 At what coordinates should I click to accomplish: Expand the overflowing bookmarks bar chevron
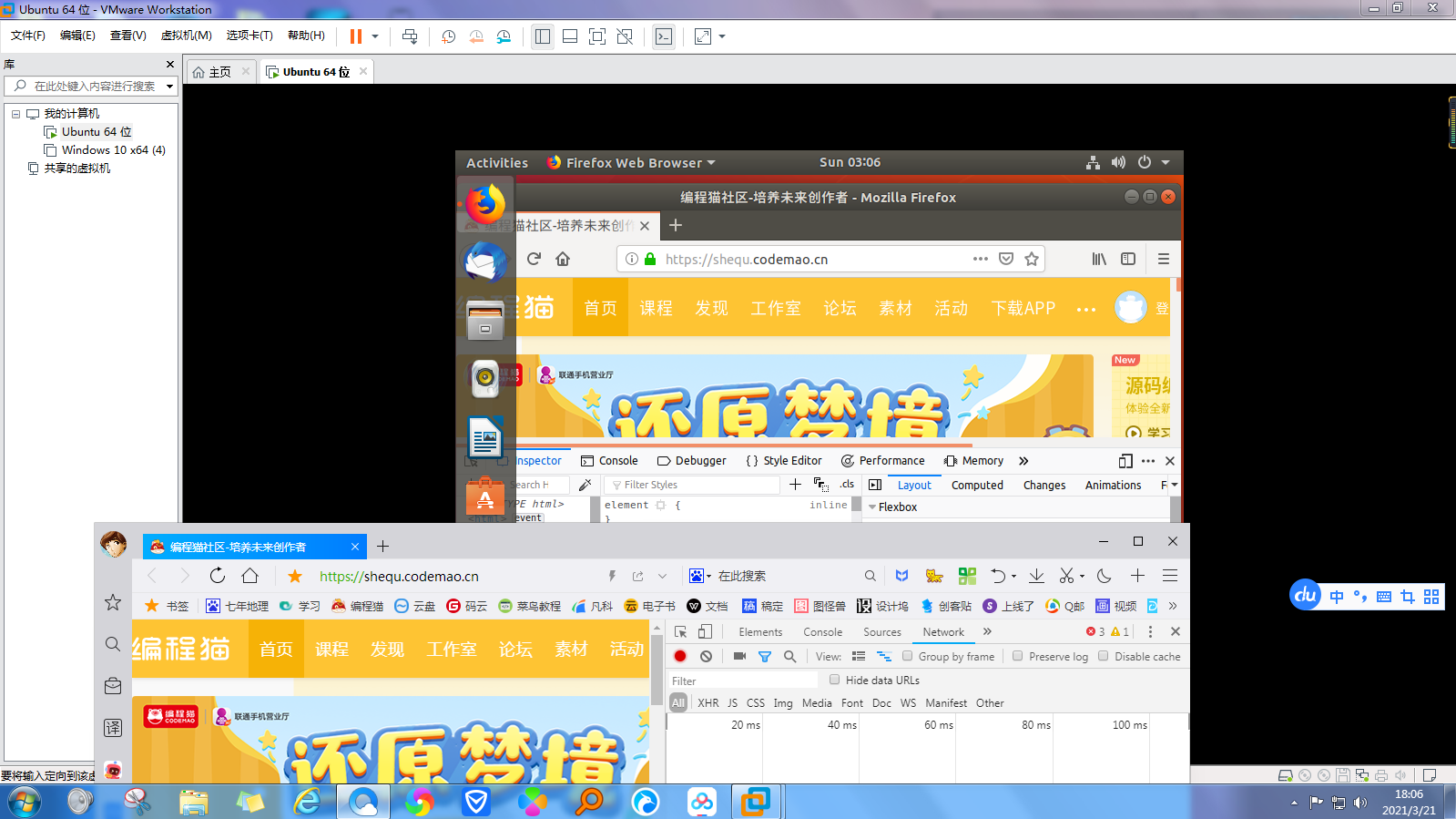pos(1173,606)
